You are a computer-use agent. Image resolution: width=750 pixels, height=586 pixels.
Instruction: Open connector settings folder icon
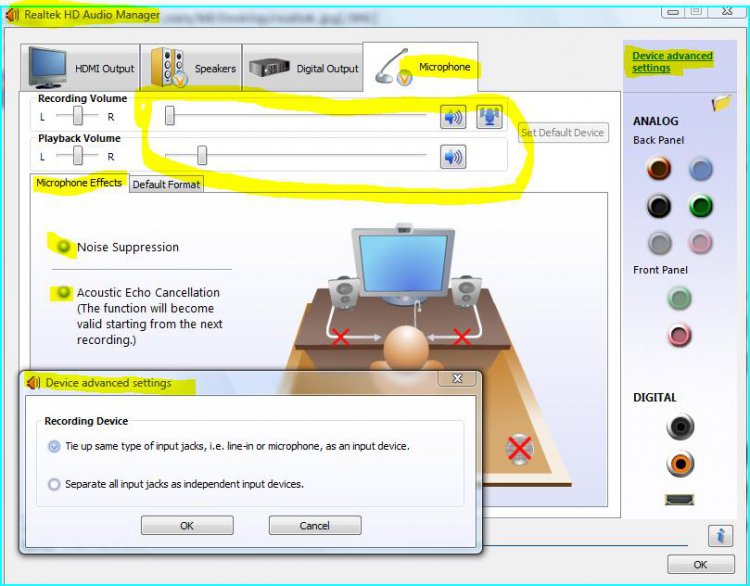[x=721, y=102]
